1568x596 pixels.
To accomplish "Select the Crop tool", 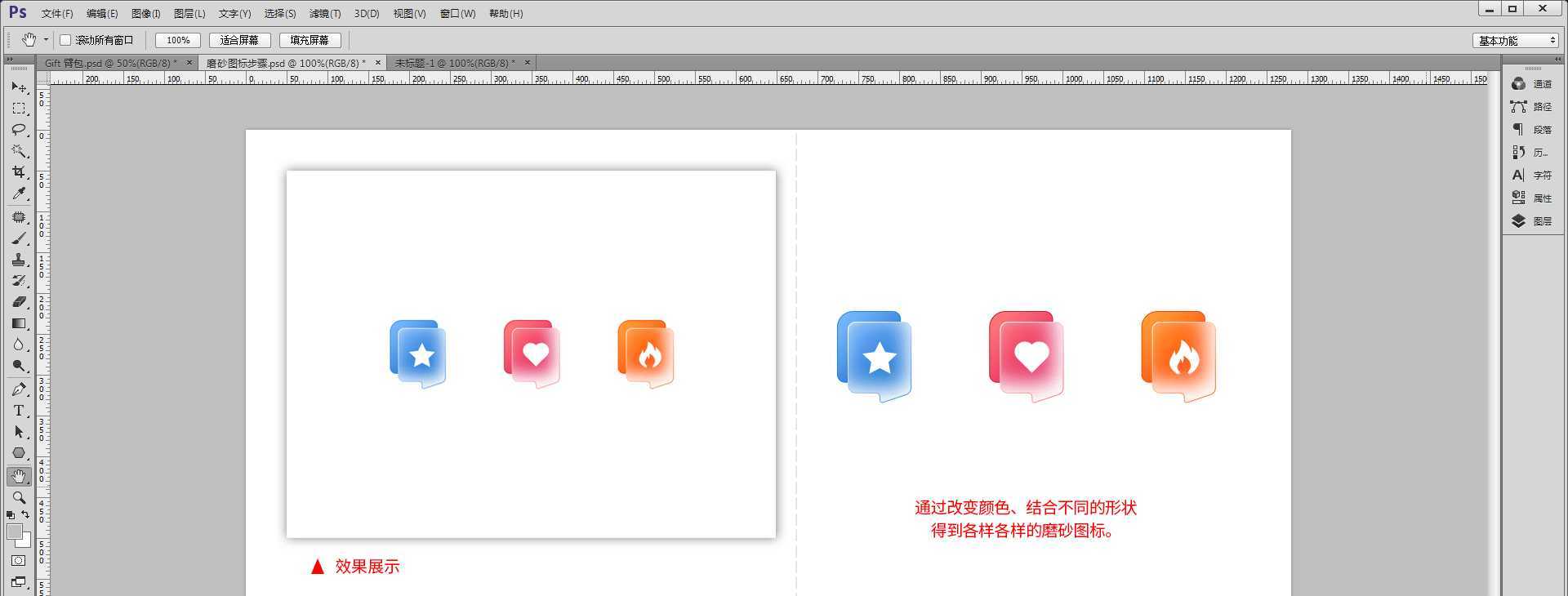I will (19, 172).
